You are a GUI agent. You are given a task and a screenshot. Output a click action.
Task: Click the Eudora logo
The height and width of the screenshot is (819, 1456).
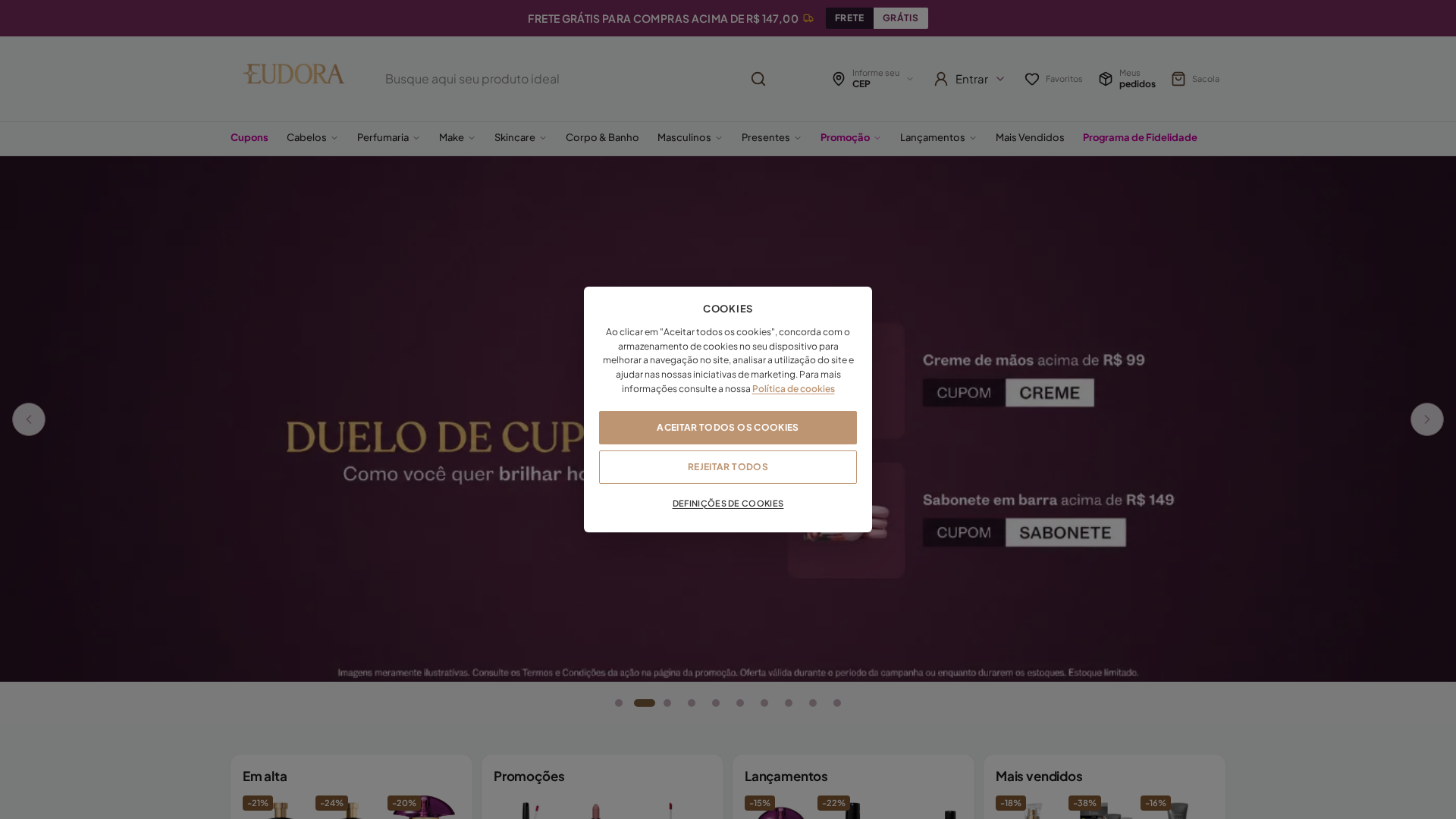click(293, 74)
